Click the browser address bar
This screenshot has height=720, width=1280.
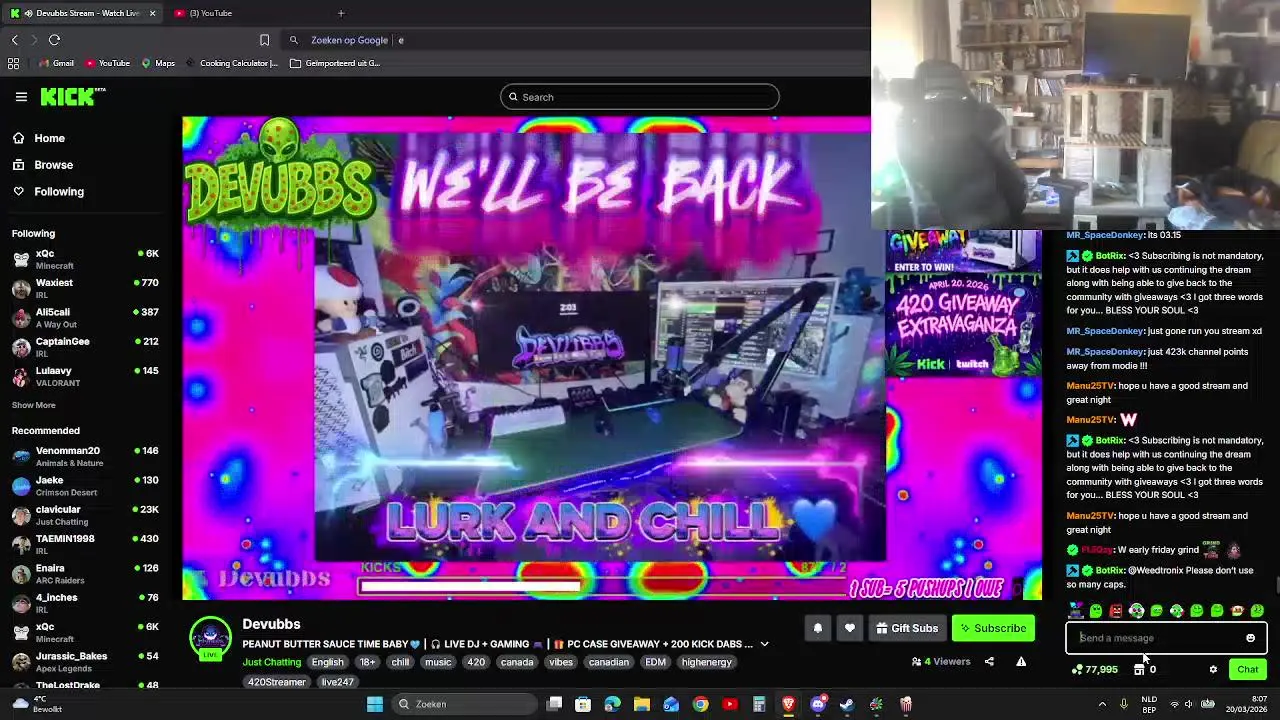[575, 40]
